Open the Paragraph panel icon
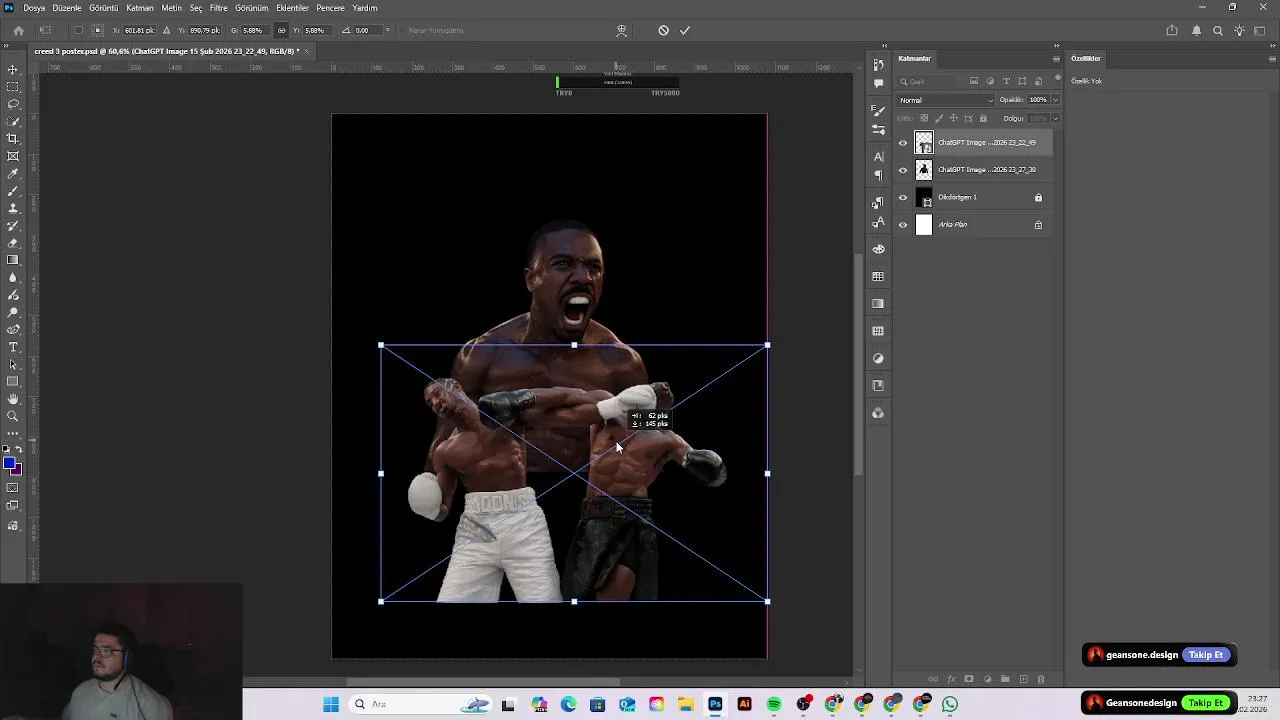1280x720 pixels. 878,175
